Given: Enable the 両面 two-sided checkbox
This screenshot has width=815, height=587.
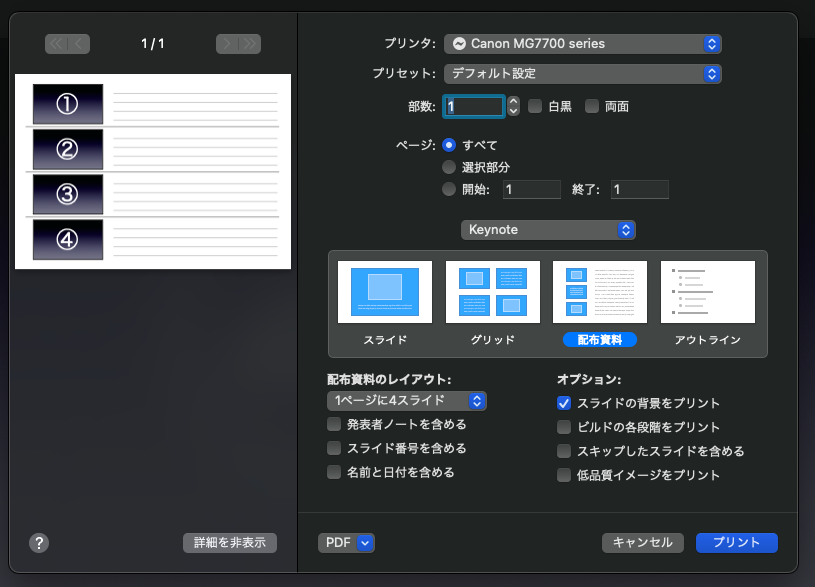Looking at the screenshot, I should click(592, 106).
